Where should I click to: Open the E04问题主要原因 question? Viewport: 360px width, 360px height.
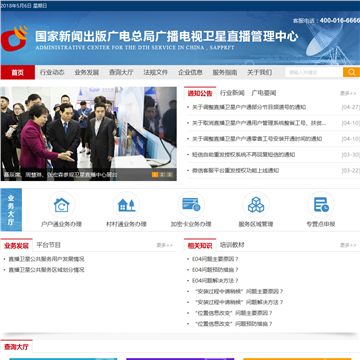(215, 259)
